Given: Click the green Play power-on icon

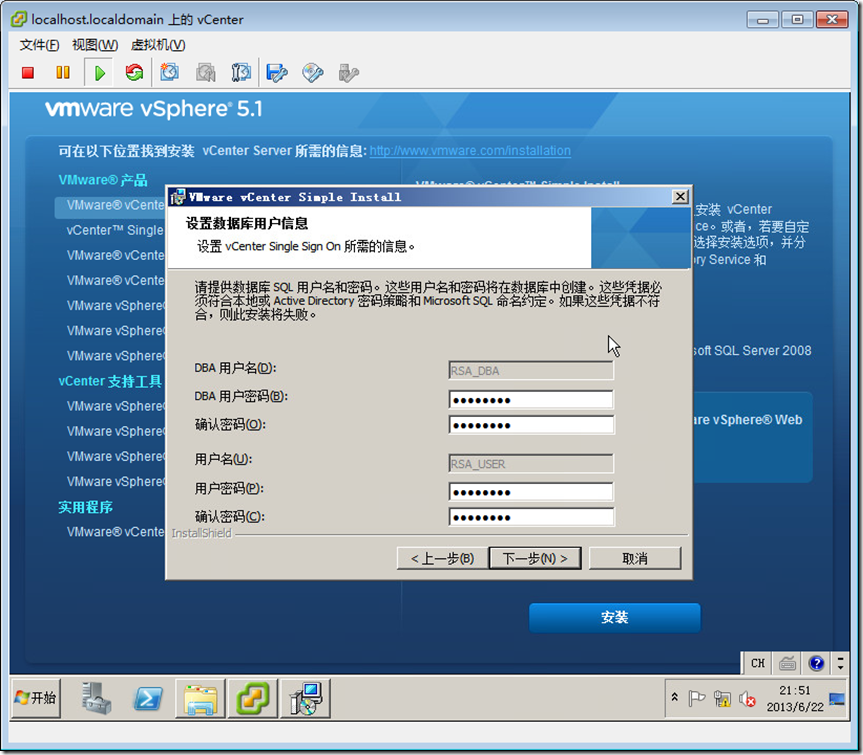Looking at the screenshot, I should [99, 73].
